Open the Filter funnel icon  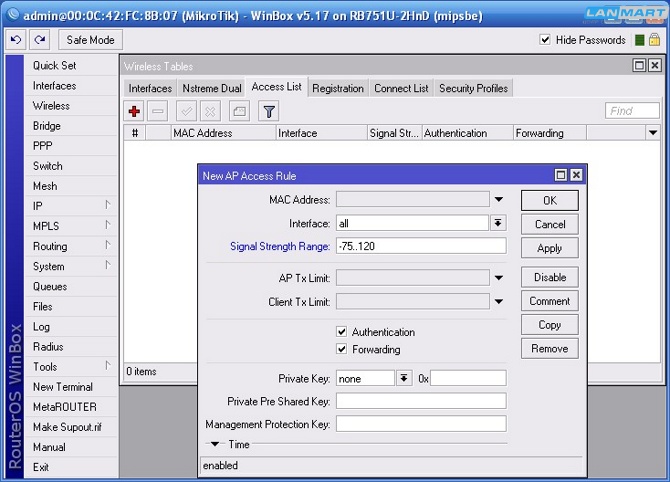pos(268,111)
